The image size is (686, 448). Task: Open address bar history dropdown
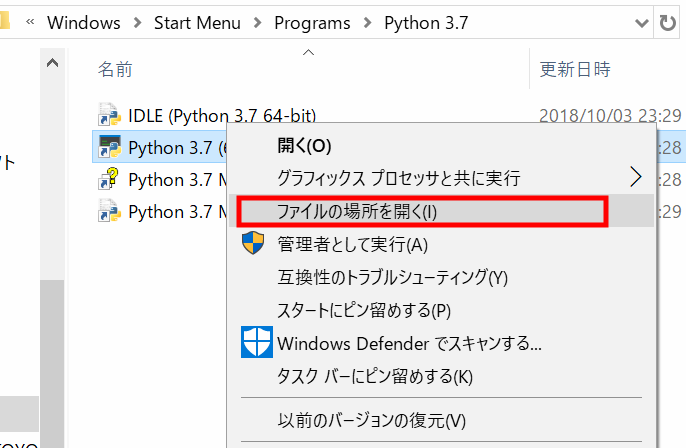pos(641,22)
